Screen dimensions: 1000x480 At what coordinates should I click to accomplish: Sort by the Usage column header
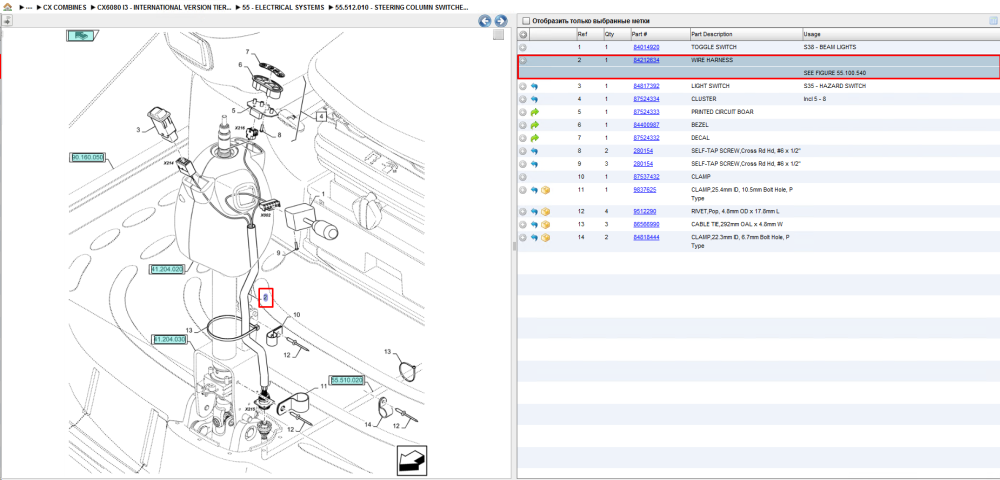(812, 34)
